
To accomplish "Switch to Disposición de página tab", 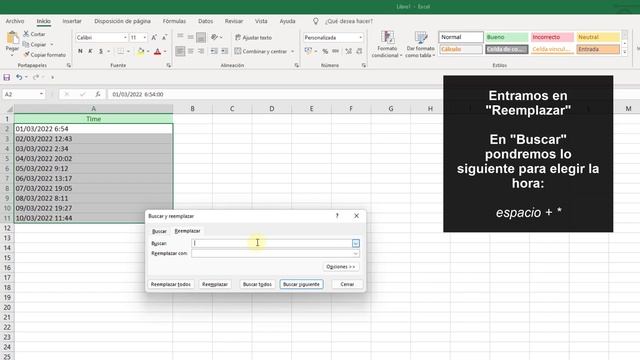I will pyautogui.click(x=122, y=21).
